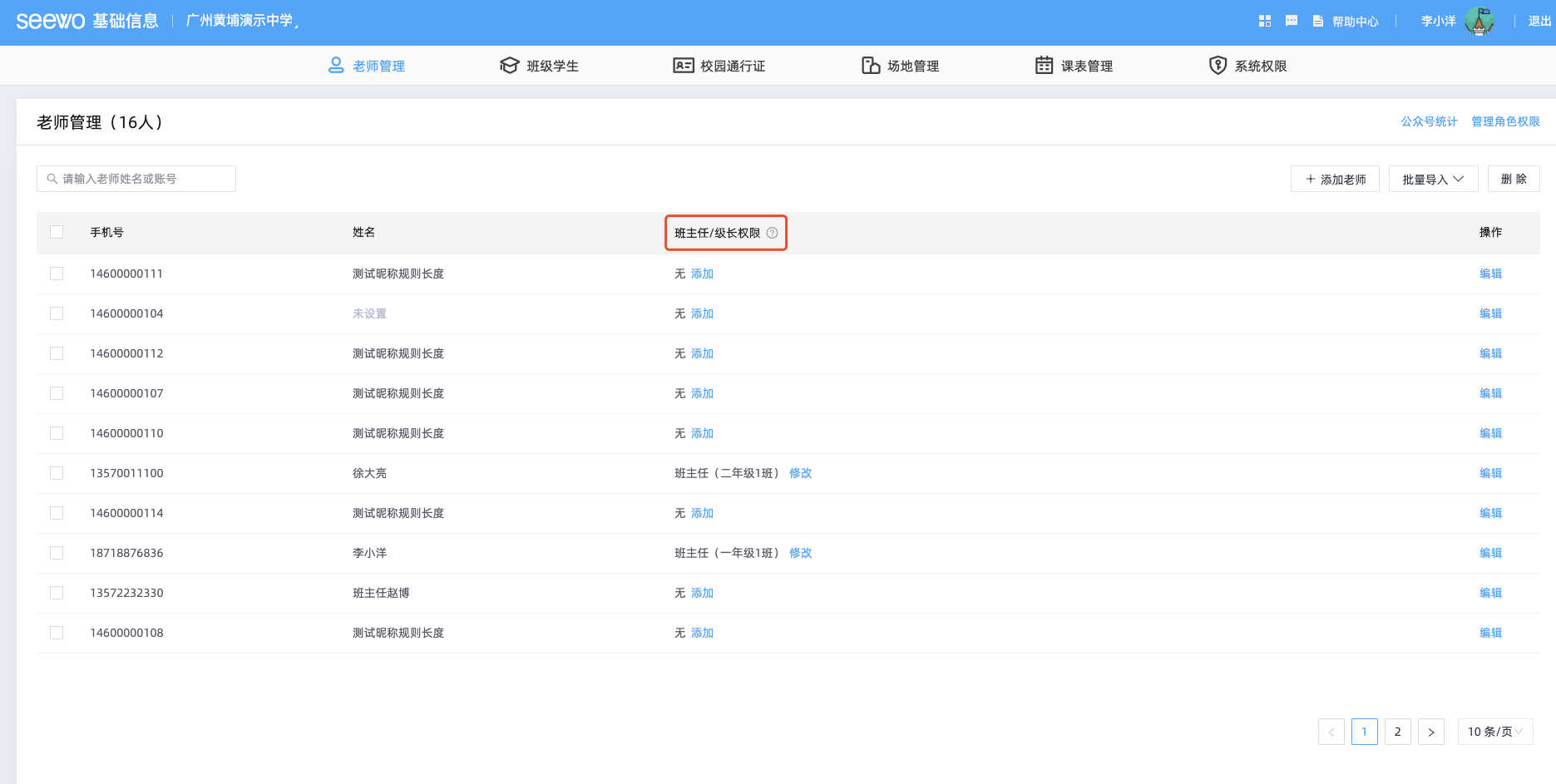Switch to the 场地管理 tab
The width and height of the screenshot is (1556, 784).
pyautogui.click(x=901, y=66)
